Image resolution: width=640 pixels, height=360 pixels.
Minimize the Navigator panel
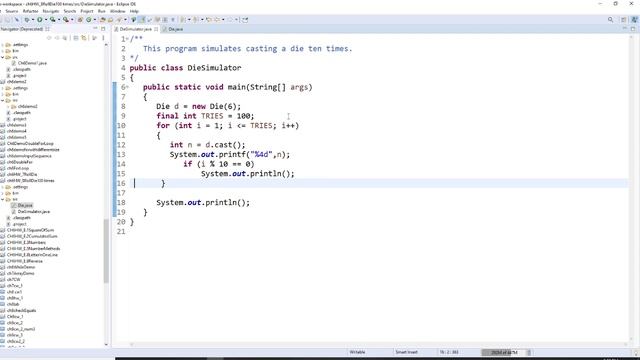tap(96, 29)
